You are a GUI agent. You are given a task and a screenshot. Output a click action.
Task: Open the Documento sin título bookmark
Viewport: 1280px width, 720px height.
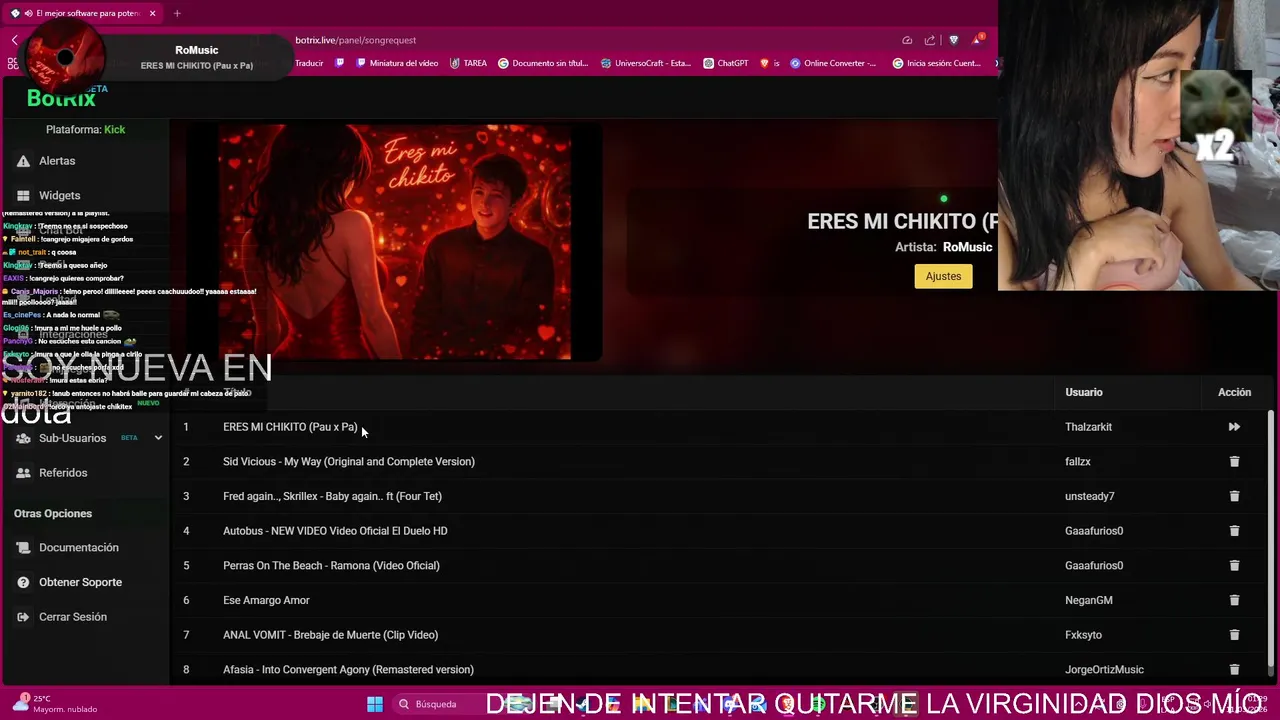coord(543,63)
